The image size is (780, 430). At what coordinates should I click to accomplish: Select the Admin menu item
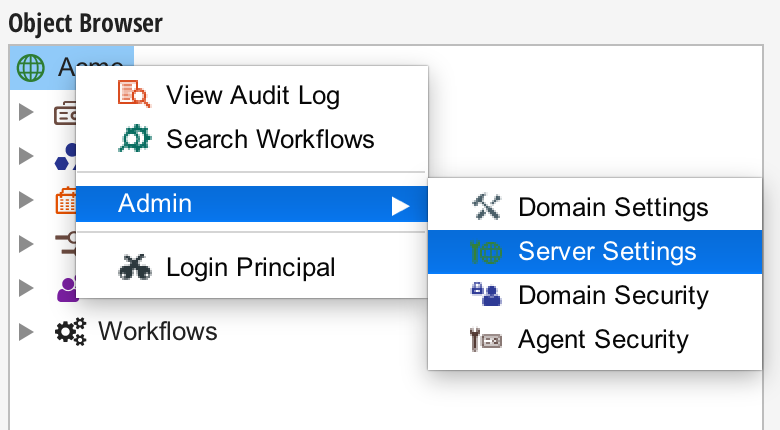pyautogui.click(x=155, y=204)
